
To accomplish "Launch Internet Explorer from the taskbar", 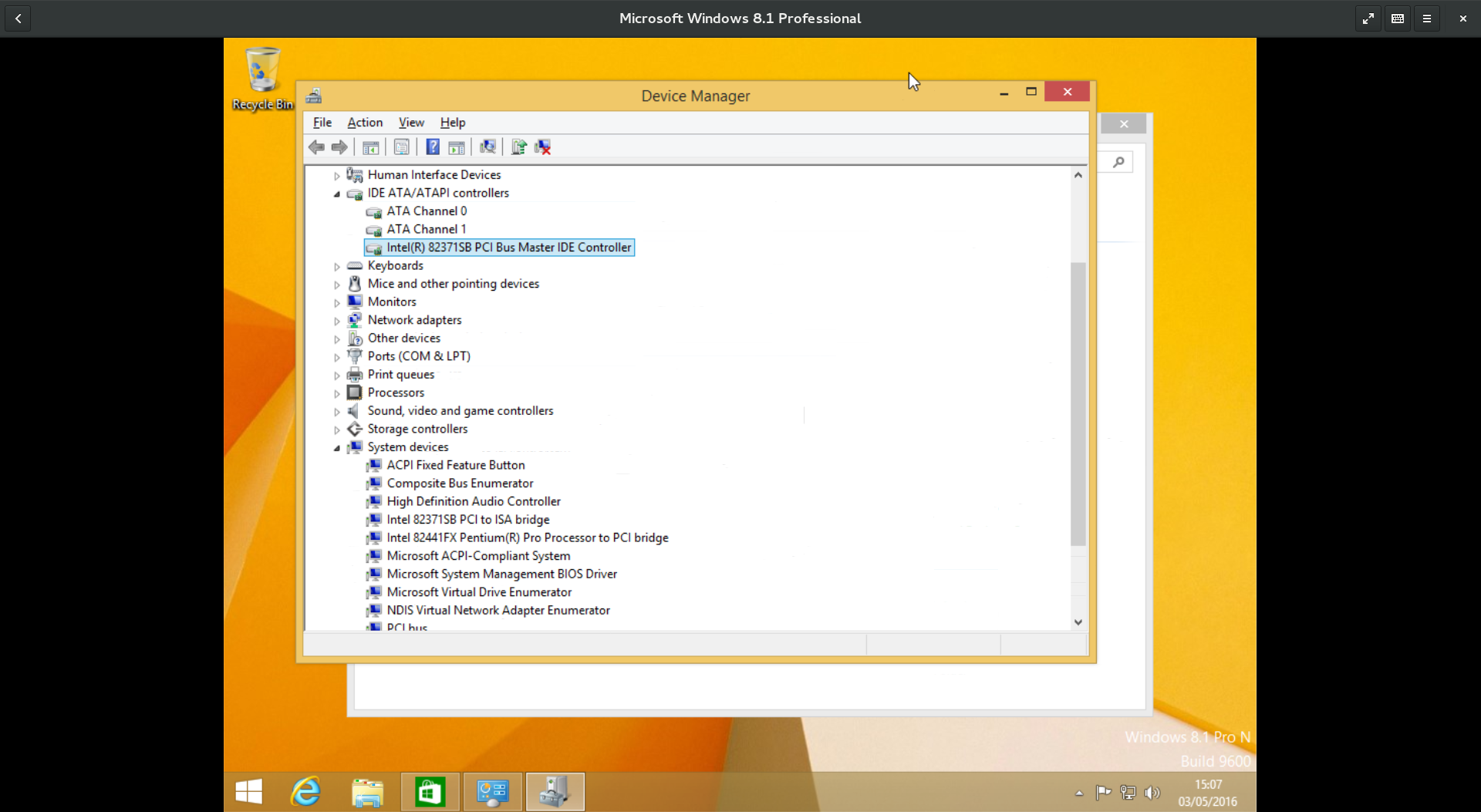I will click(305, 792).
